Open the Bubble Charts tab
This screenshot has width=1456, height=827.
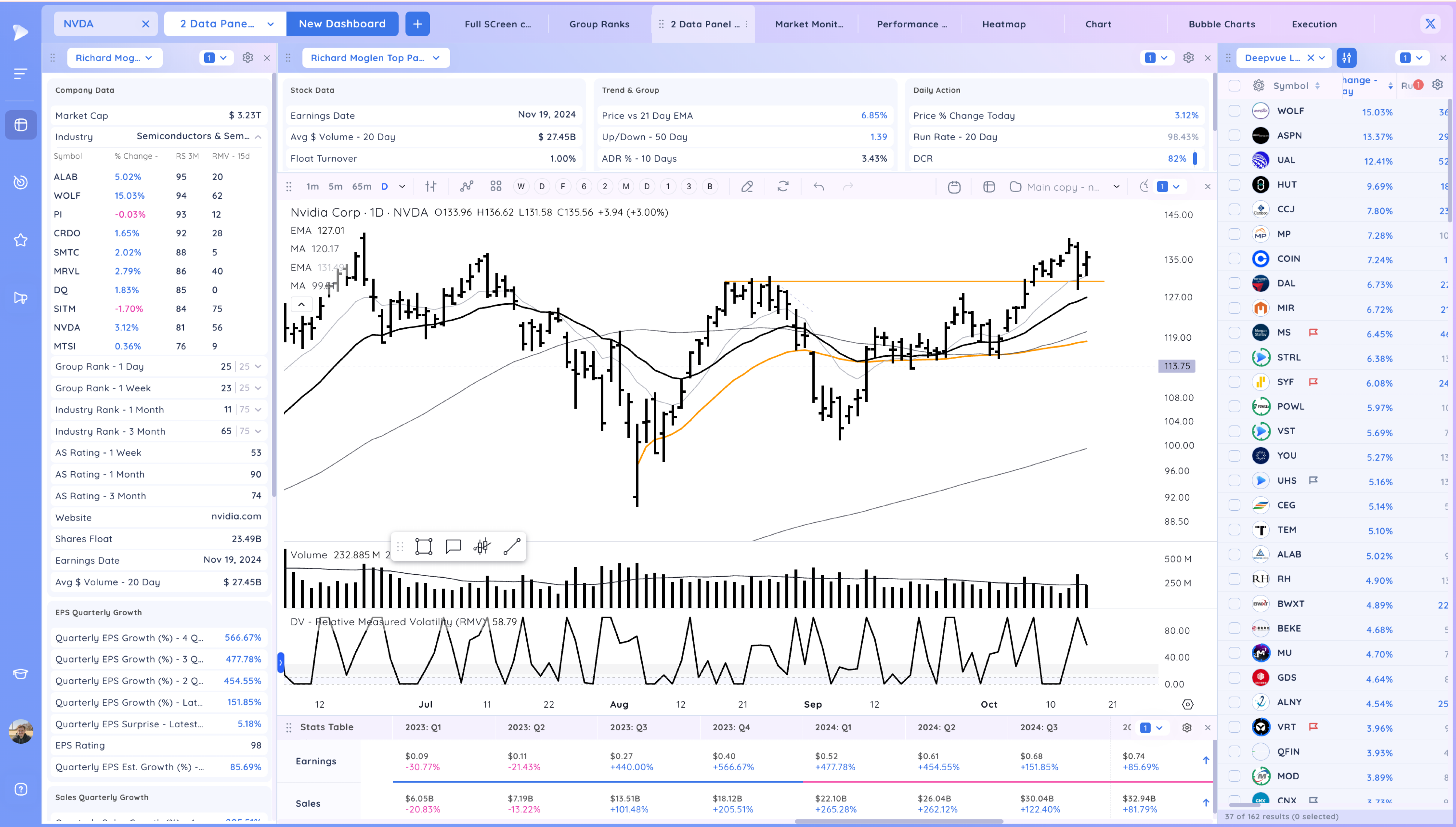coord(1222,24)
